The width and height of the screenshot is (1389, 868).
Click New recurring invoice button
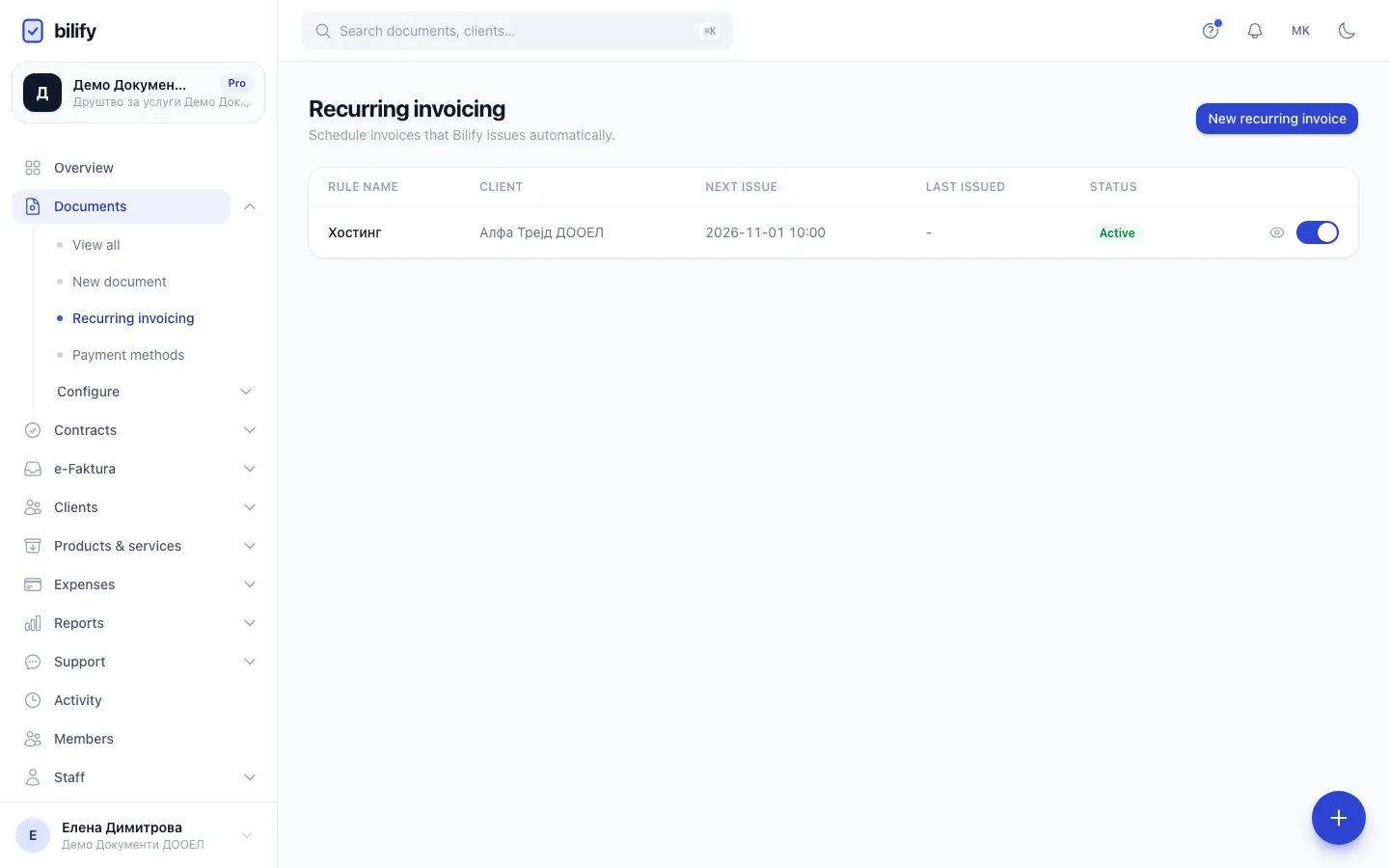(x=1277, y=119)
